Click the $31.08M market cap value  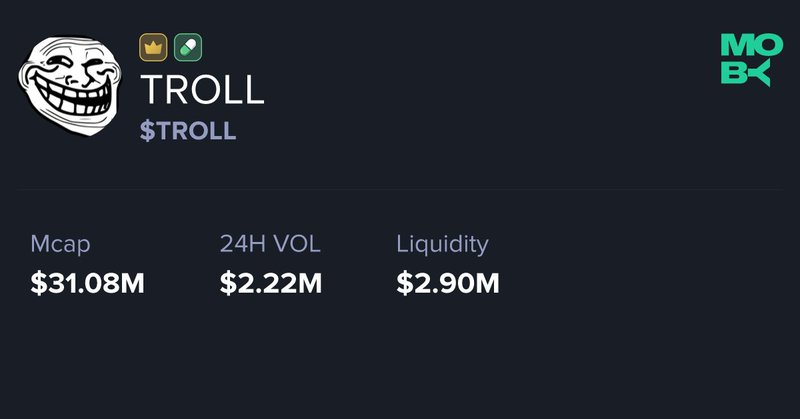(88, 284)
